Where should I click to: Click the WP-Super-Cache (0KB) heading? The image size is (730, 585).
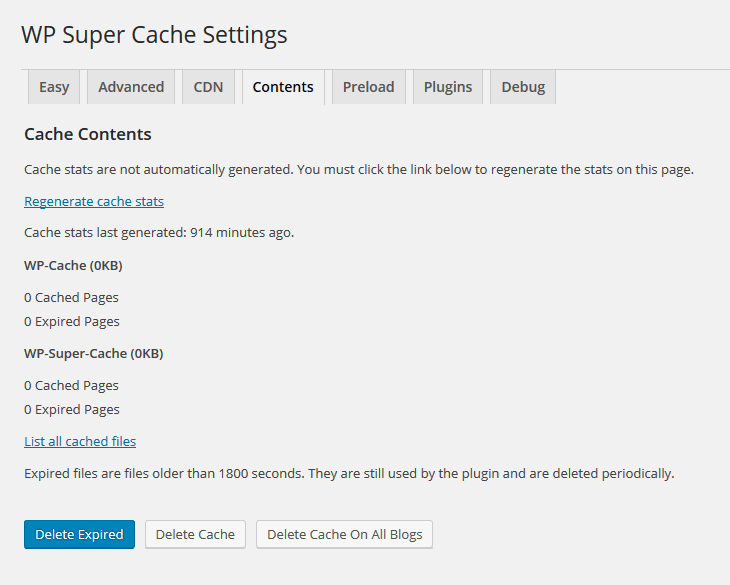[94, 354]
